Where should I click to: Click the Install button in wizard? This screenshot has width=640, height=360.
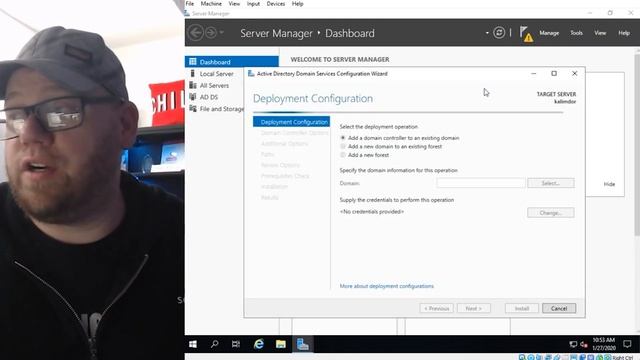pos(522,308)
